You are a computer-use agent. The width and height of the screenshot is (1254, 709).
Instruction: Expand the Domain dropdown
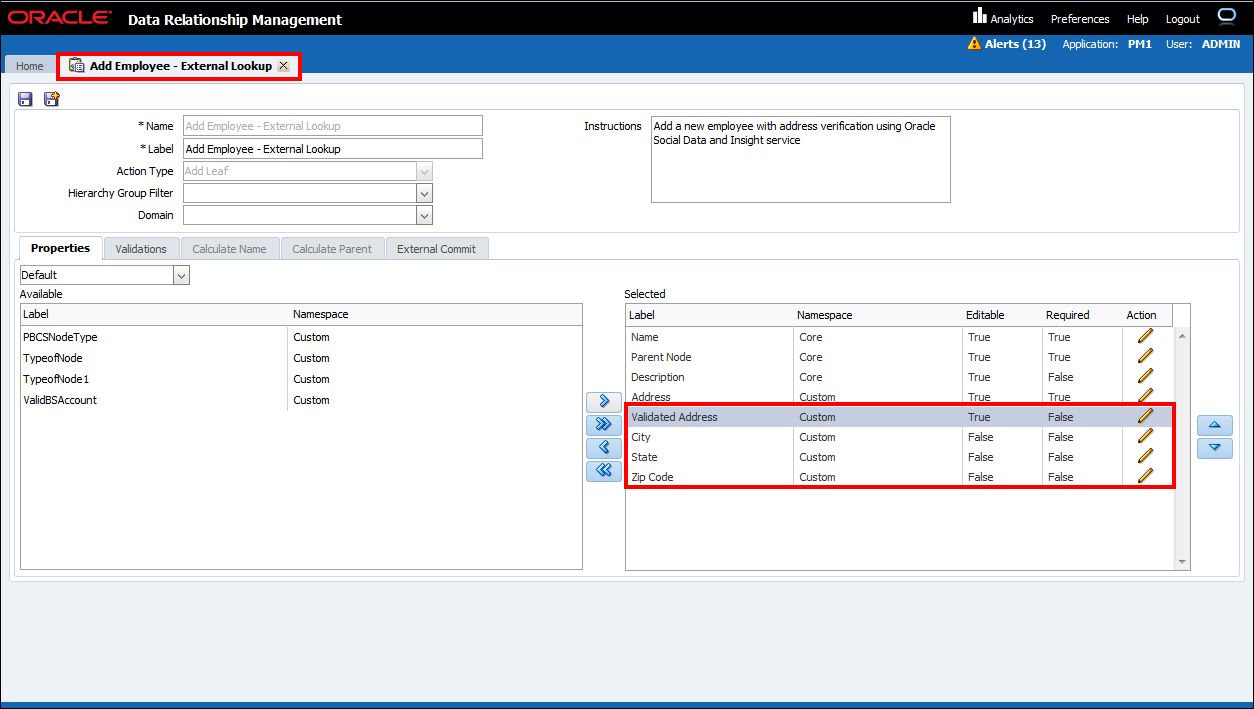point(424,215)
